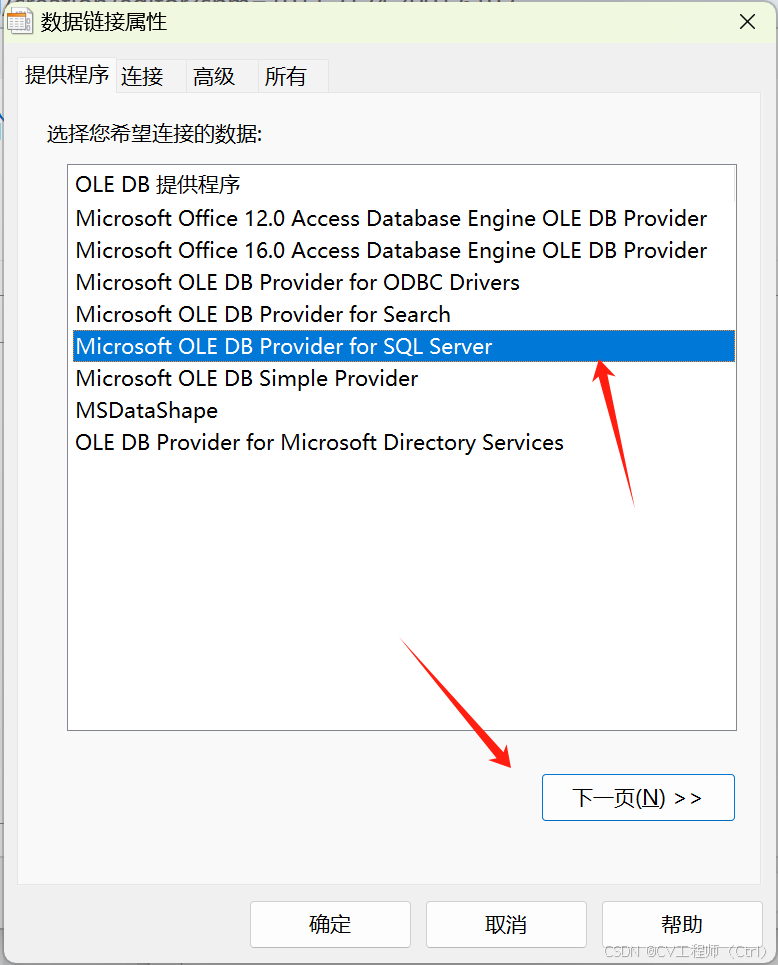The height and width of the screenshot is (965, 778).
Task: Show the 所有 tab
Action: (x=286, y=77)
